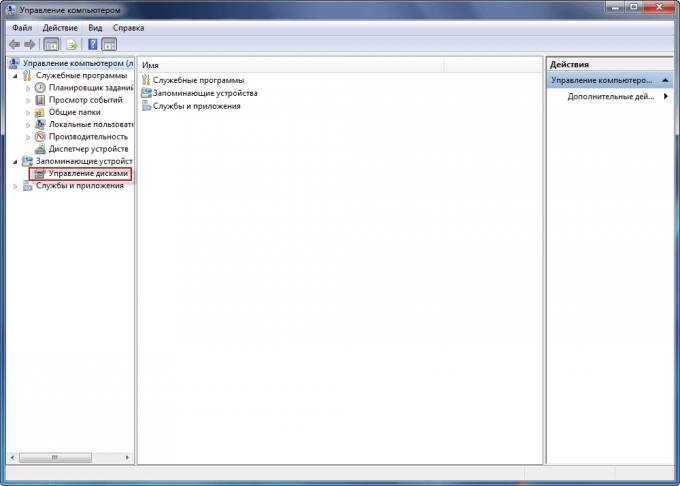Open Диспетчер устройств in the tree
Screen dimensions: 680x486
[x=88, y=148]
